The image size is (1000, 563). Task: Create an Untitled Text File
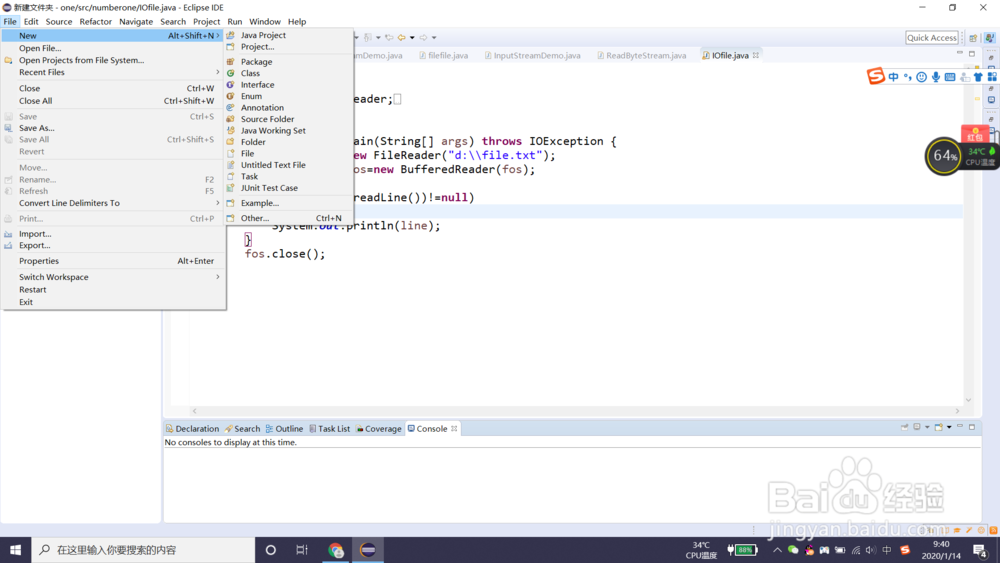click(x=289, y=165)
